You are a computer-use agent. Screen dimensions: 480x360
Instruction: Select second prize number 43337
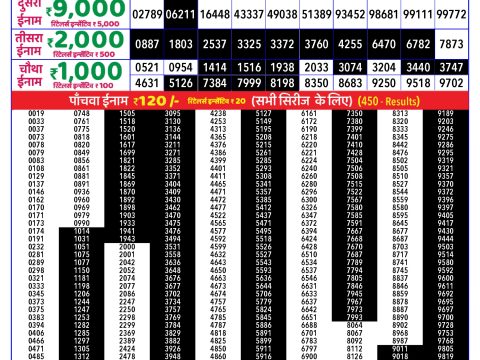[249, 14]
